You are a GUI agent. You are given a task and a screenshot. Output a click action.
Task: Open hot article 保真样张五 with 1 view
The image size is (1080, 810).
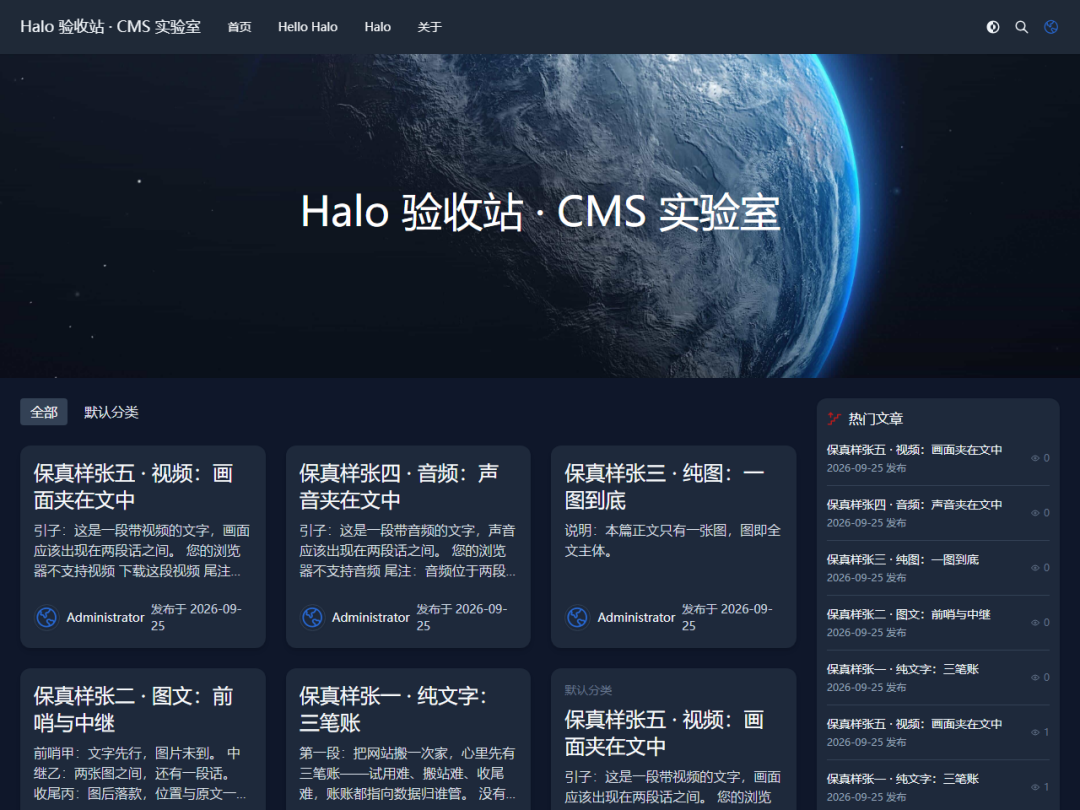coord(914,724)
